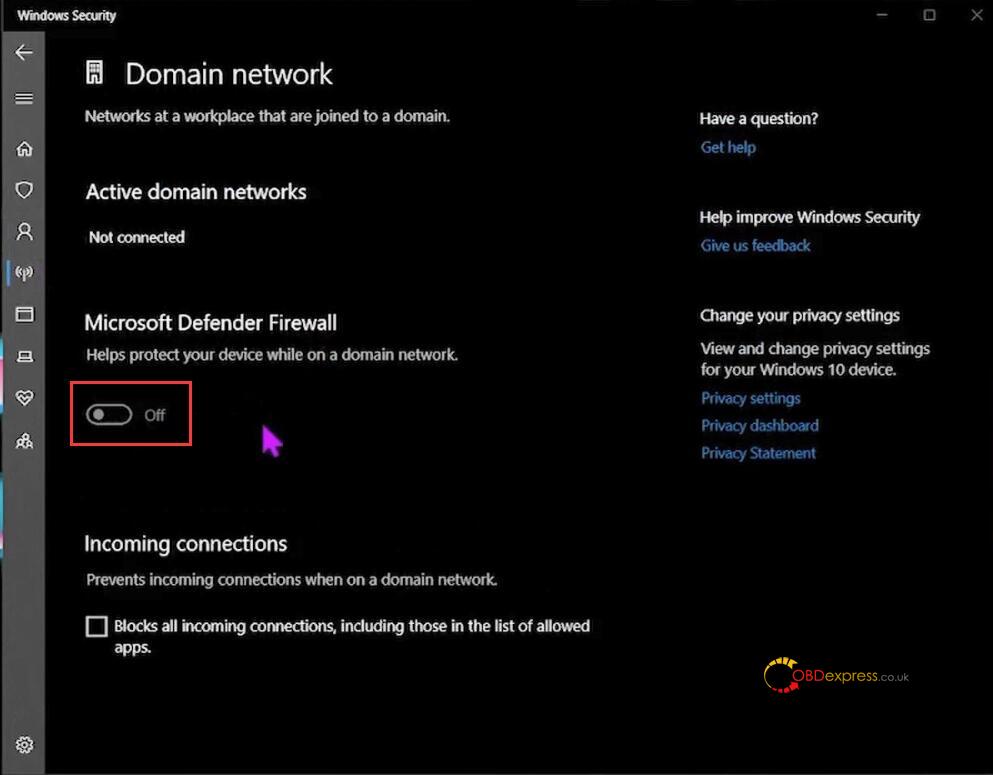This screenshot has height=775, width=993.
Task: Open the hamburger navigation menu
Action: (x=24, y=98)
